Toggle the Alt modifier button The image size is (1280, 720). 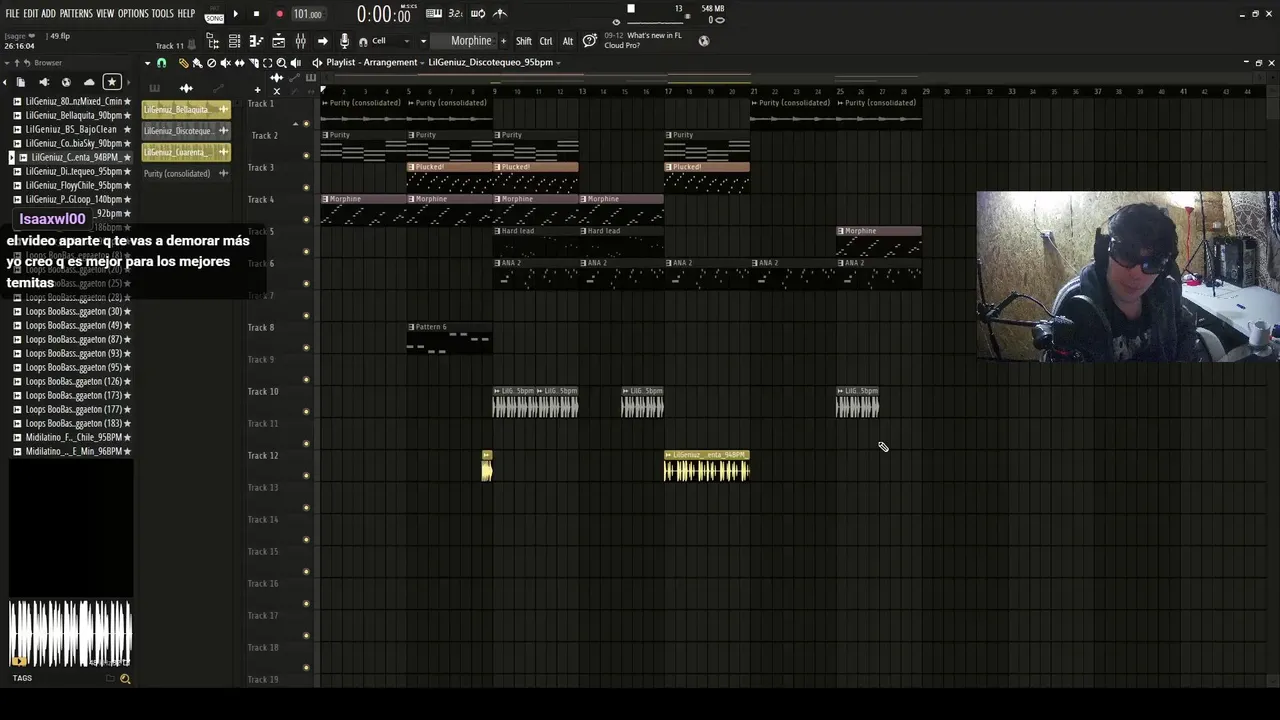(x=568, y=41)
